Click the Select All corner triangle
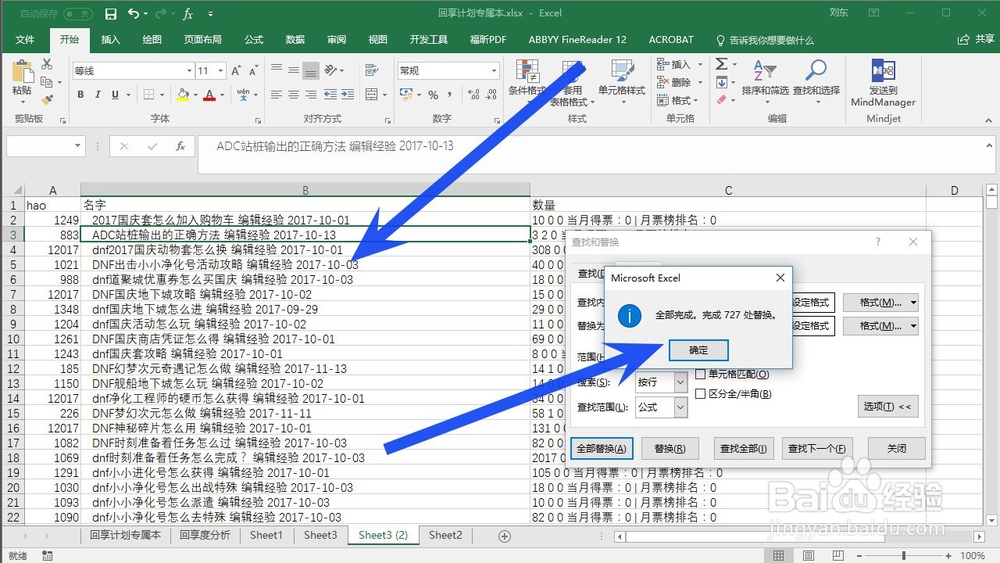The image size is (1000, 563). 17,190
